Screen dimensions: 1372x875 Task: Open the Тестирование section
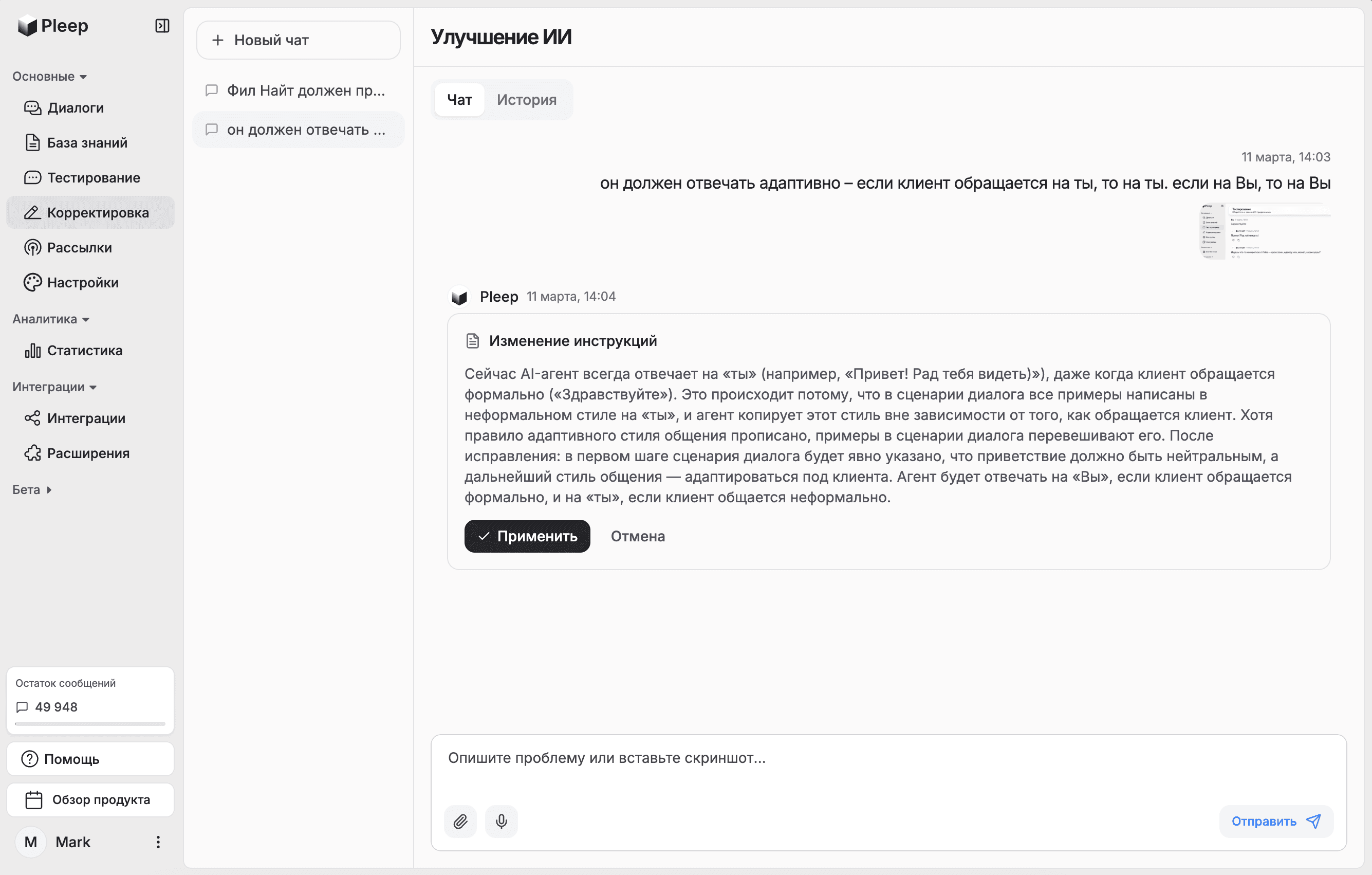click(94, 177)
